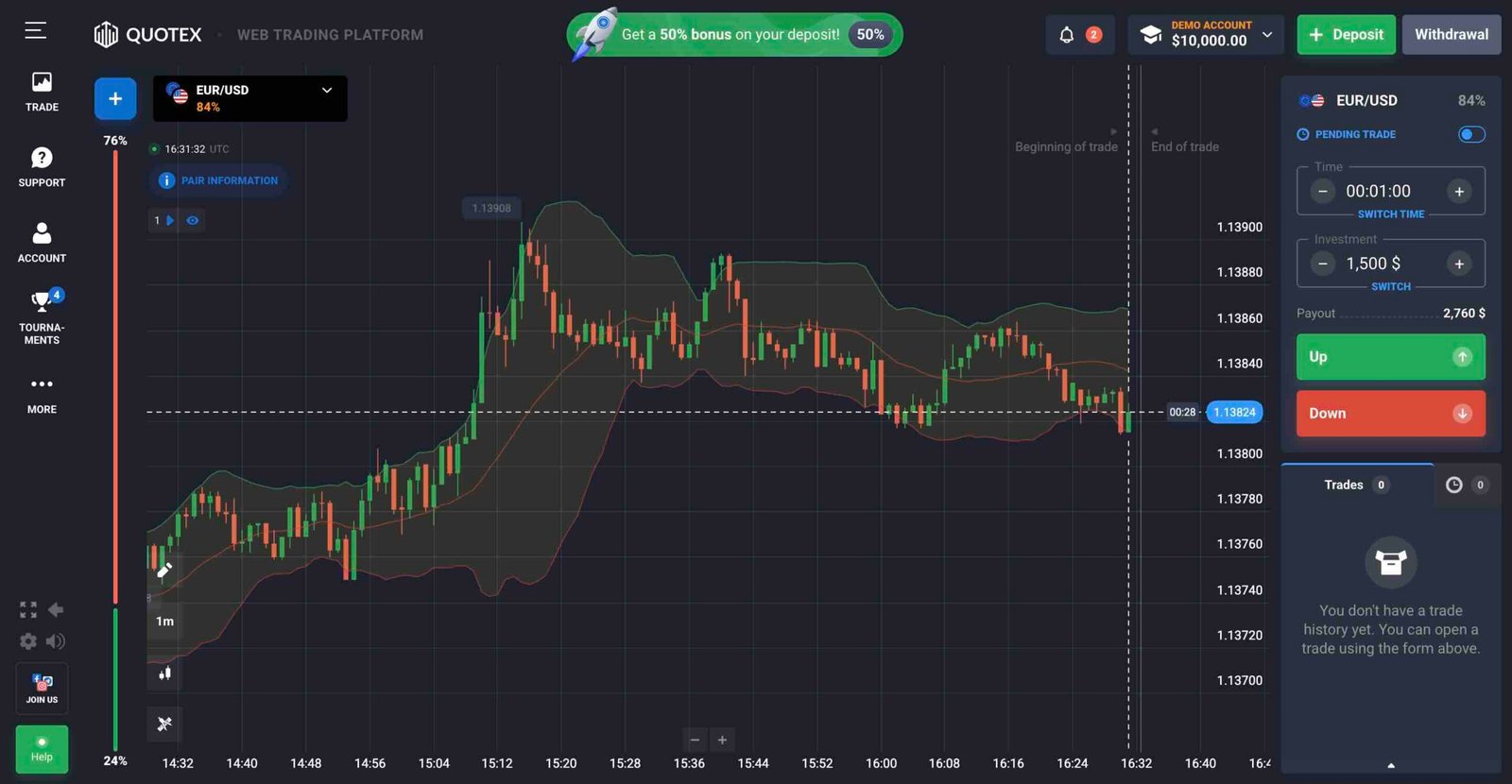Collapse sidebar with left arrow icon
1512x784 pixels.
click(x=56, y=610)
